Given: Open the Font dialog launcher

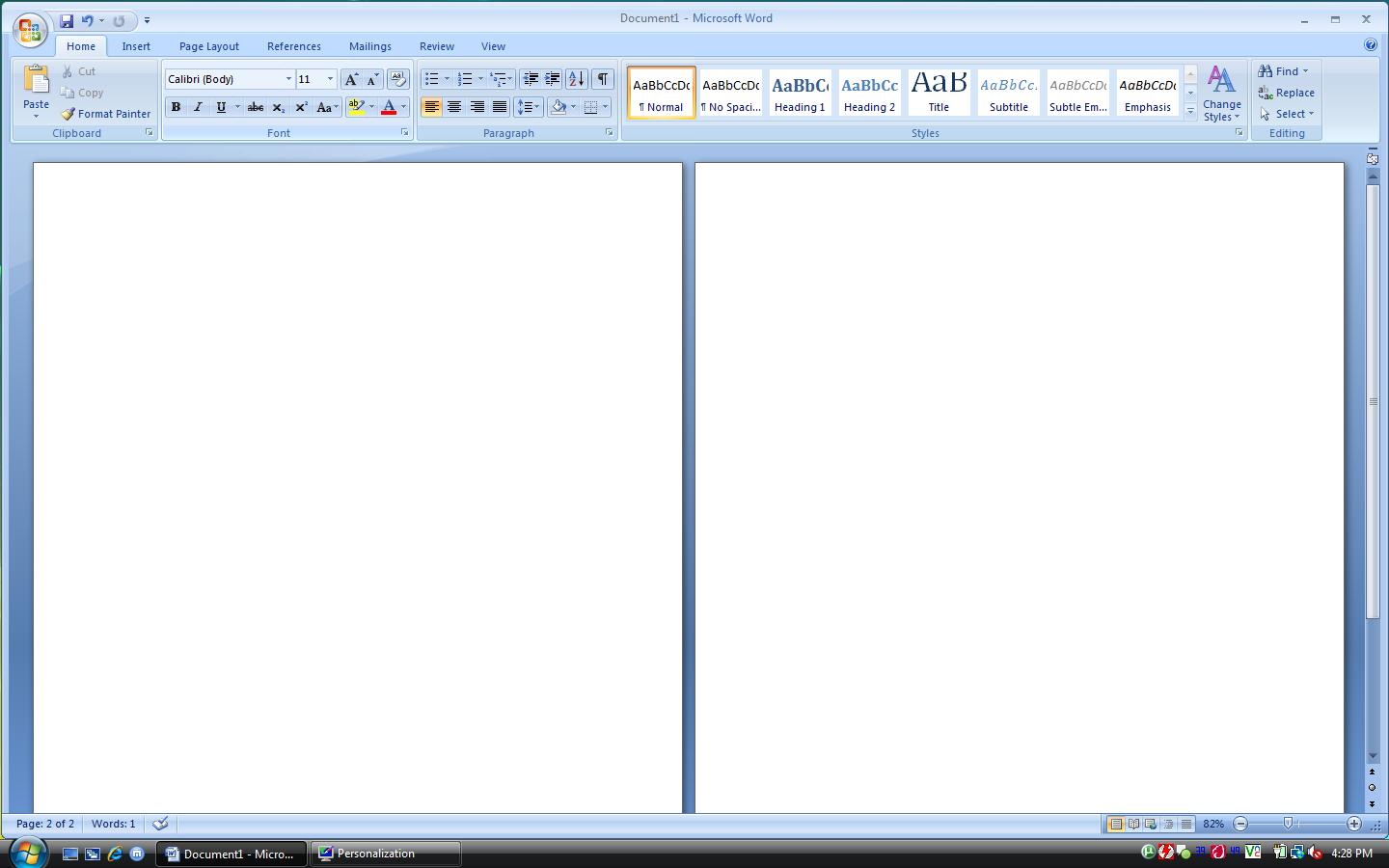Looking at the screenshot, I should click(x=404, y=133).
